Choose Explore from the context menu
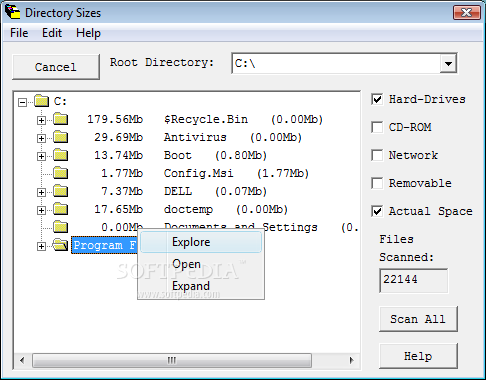This screenshot has width=486, height=380. point(201,242)
